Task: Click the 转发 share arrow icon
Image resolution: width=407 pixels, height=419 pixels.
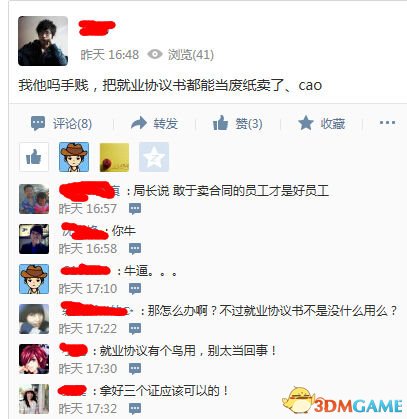Action: (139, 123)
